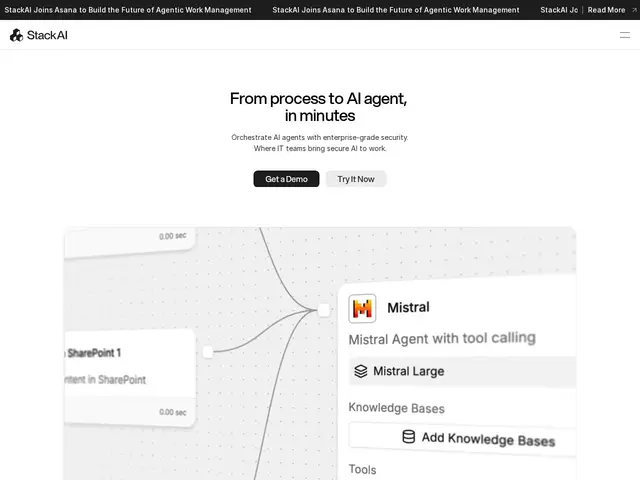Click the Mistral node title
This screenshot has height=480, width=640.
tap(408, 307)
